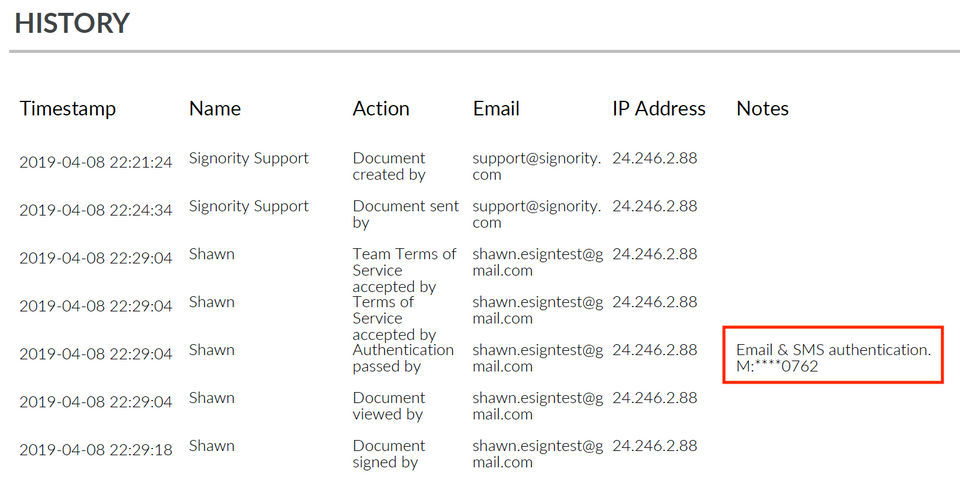The image size is (960, 482).
Task: Click Signority Support name in document created row
Action: pos(249,158)
